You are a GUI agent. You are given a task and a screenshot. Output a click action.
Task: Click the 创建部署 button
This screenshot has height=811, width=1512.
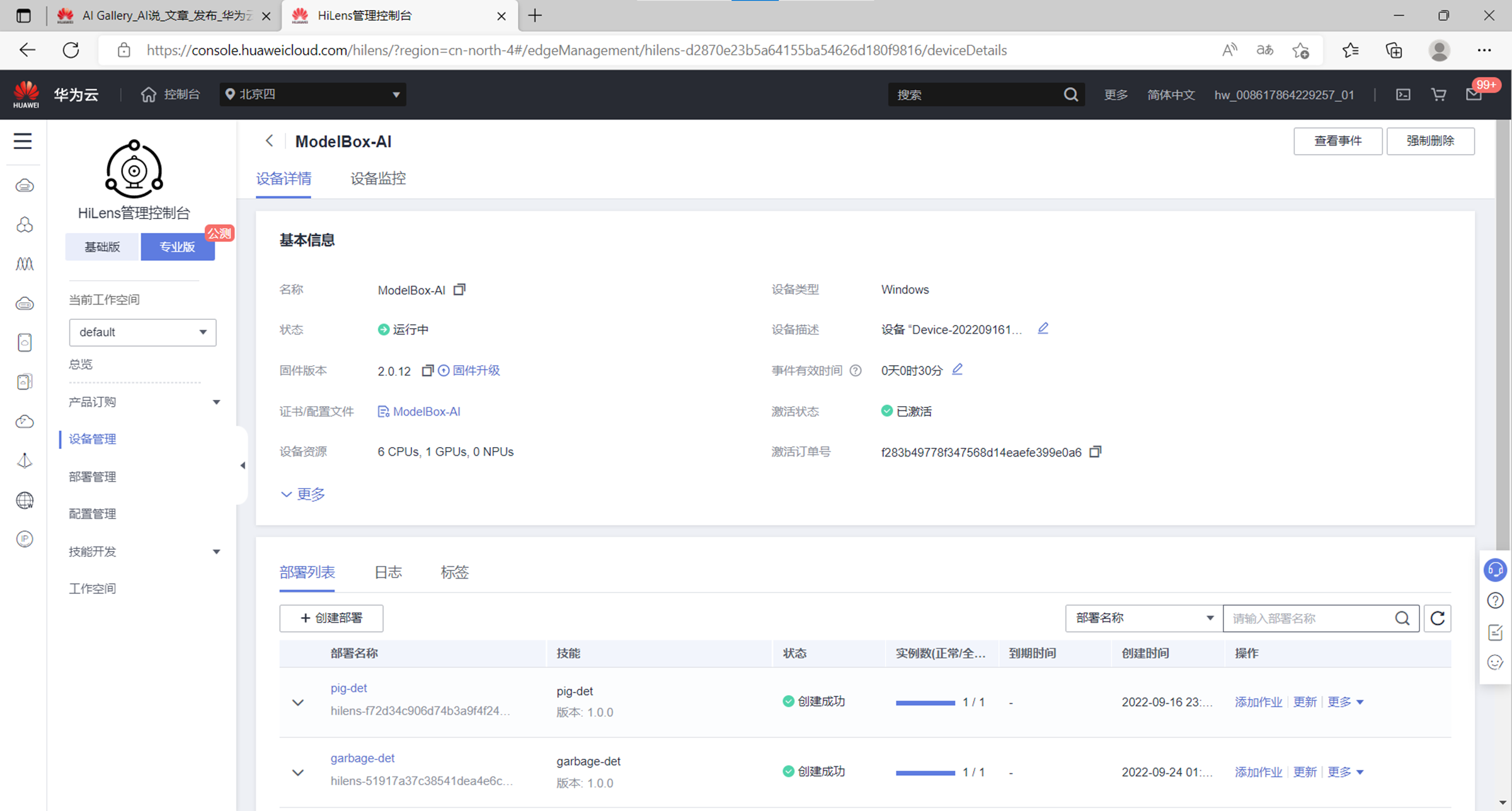[331, 618]
